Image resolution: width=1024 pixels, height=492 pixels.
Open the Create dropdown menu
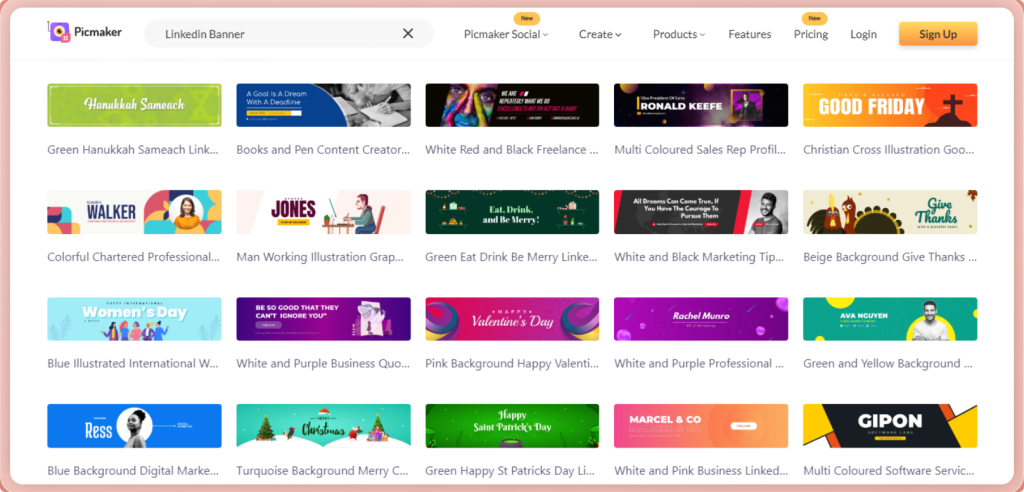[x=600, y=34]
